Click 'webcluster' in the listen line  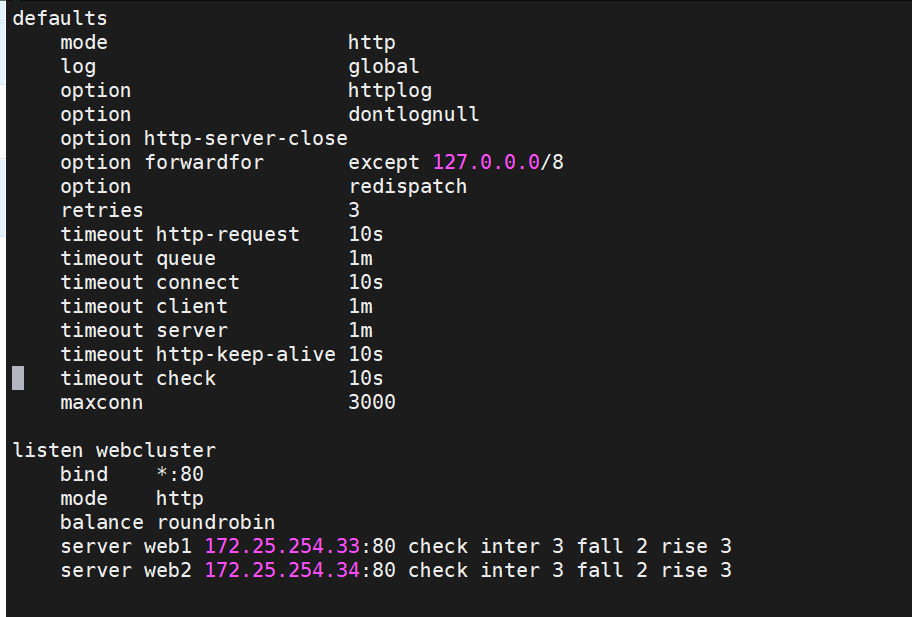click(156, 450)
